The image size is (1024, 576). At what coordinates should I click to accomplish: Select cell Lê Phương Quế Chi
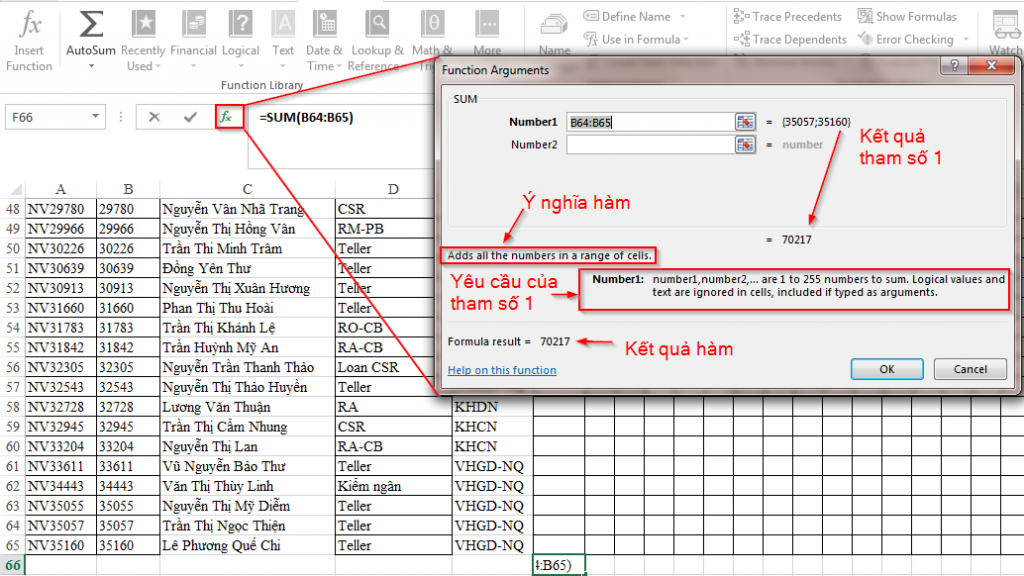247,545
